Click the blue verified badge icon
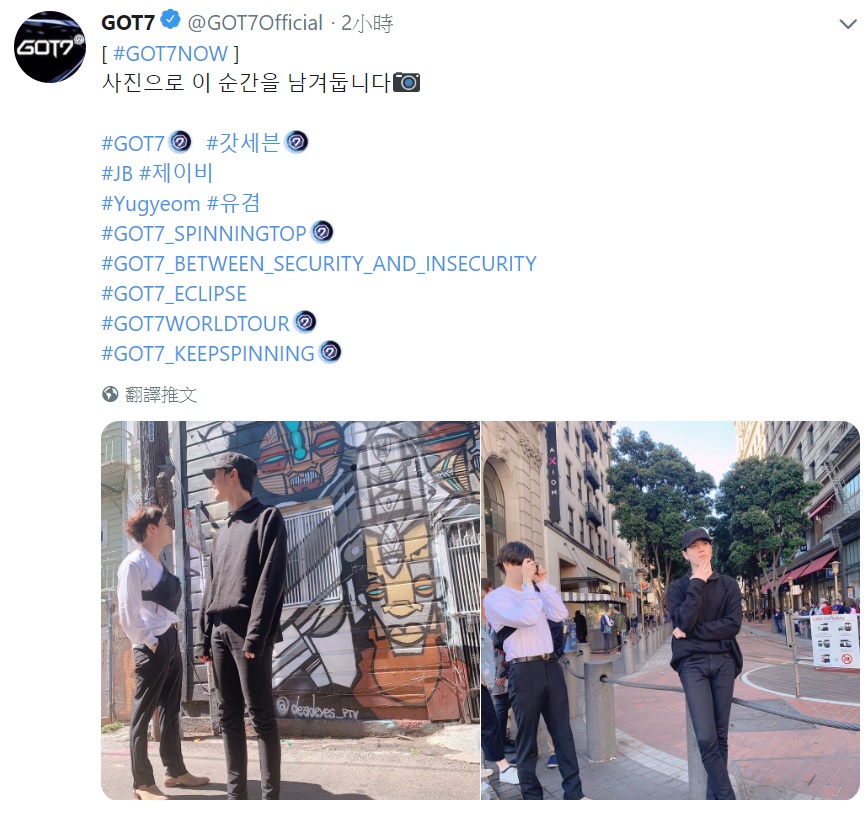This screenshot has width=867, height=817. [x=170, y=20]
